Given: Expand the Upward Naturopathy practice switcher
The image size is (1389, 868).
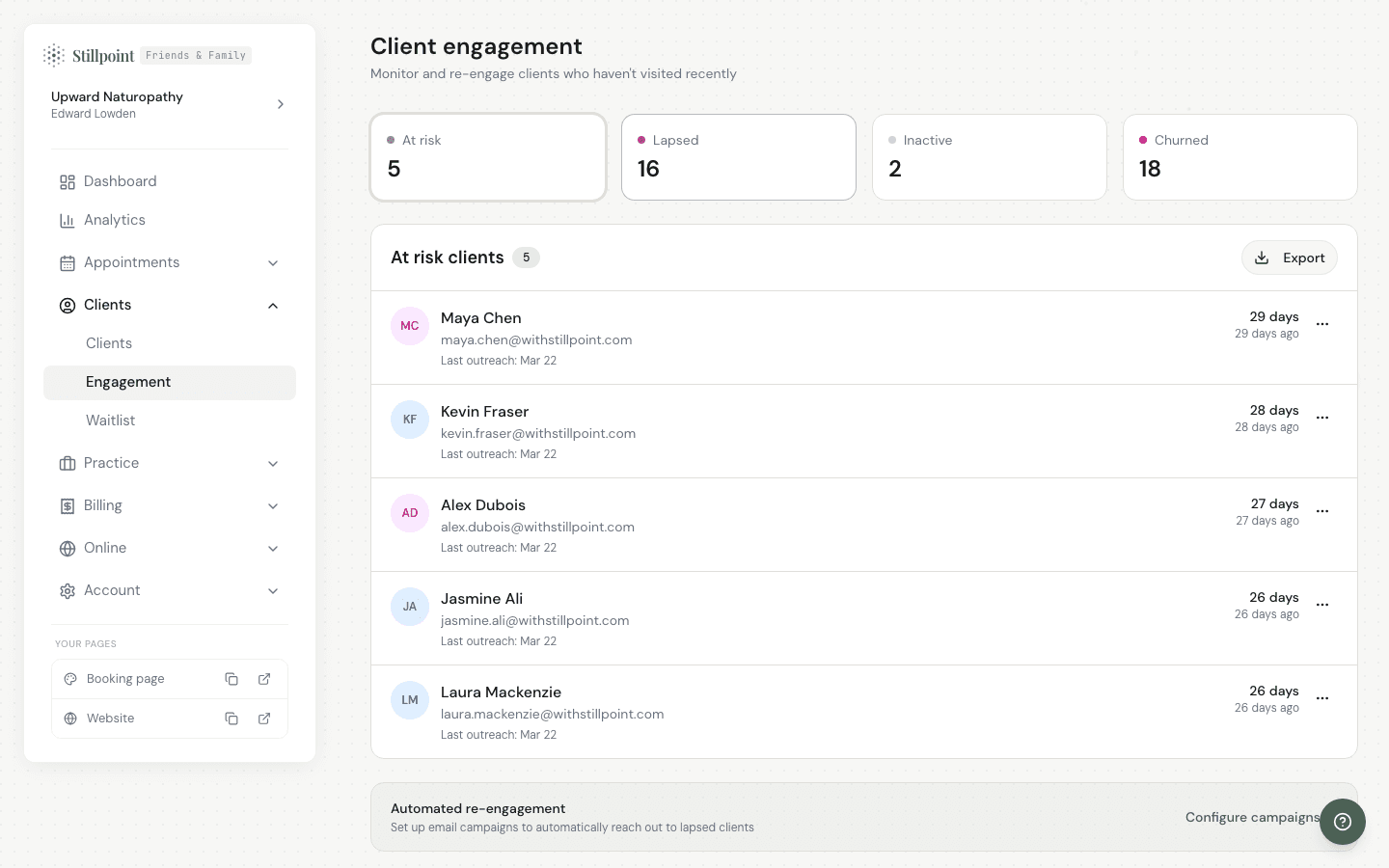Looking at the screenshot, I should click(x=281, y=104).
